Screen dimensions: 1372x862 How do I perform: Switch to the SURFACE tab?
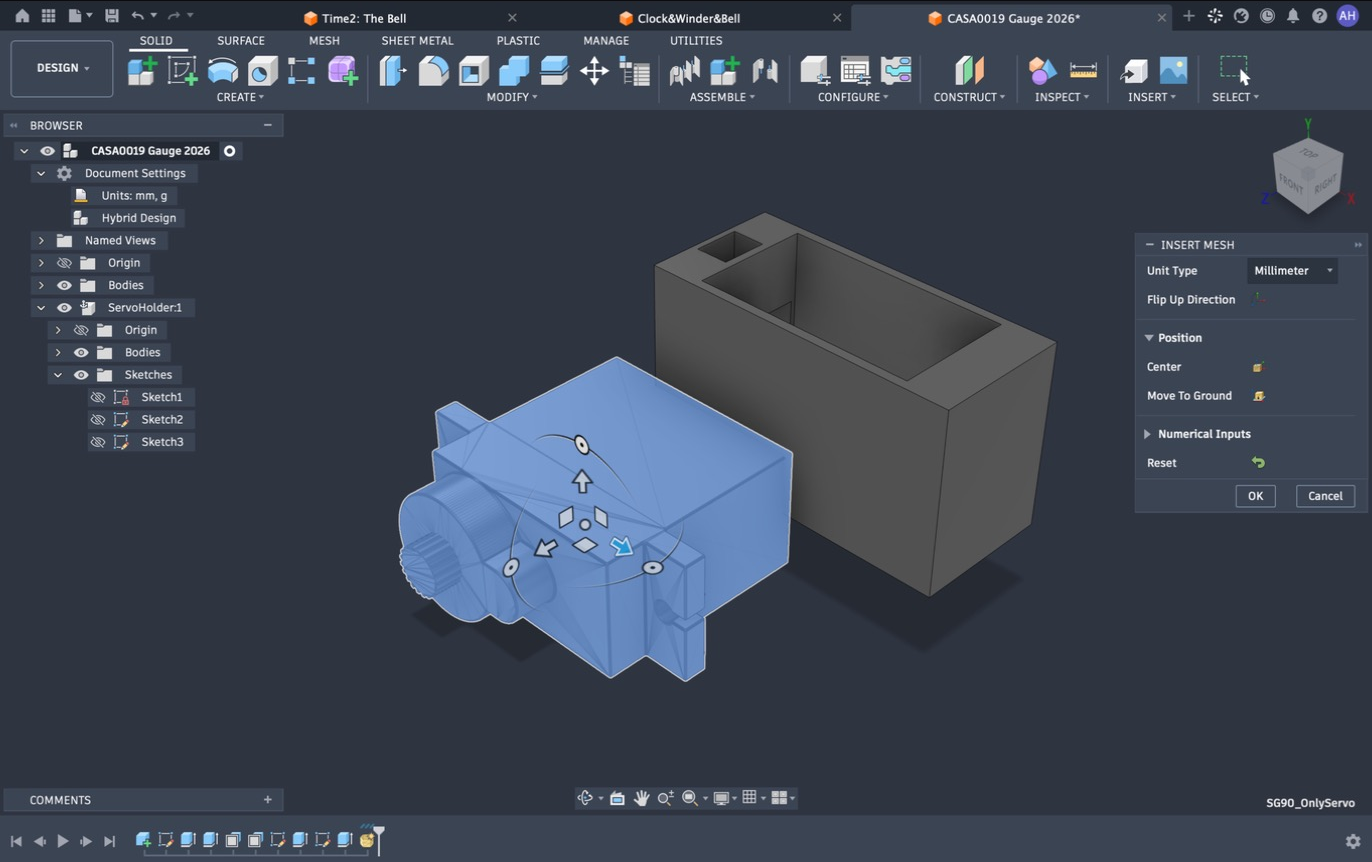tap(241, 41)
